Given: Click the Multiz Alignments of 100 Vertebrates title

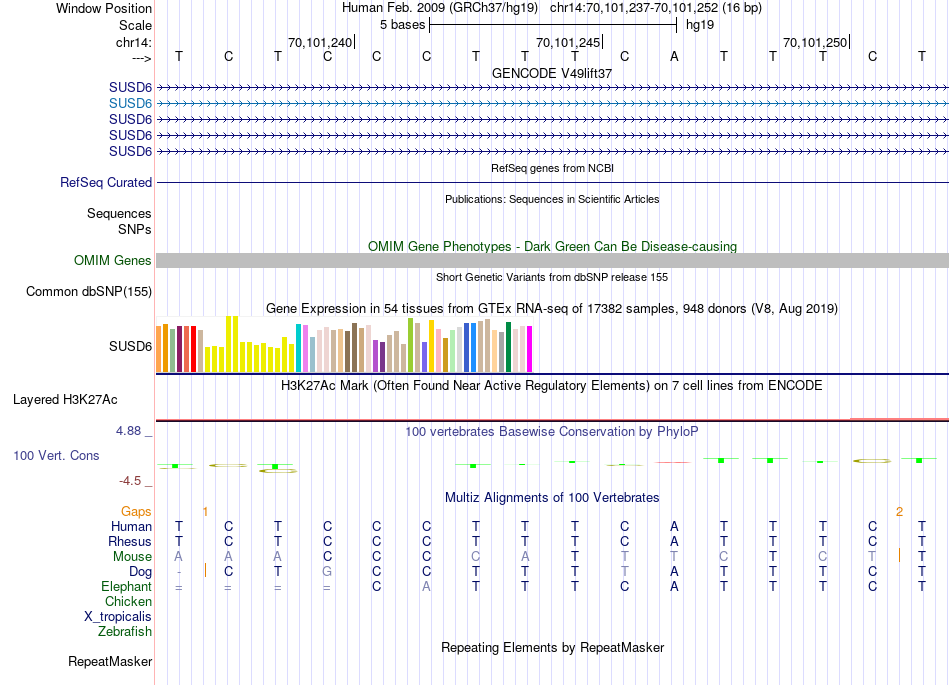Looking at the screenshot, I should pyautogui.click(x=552, y=498).
